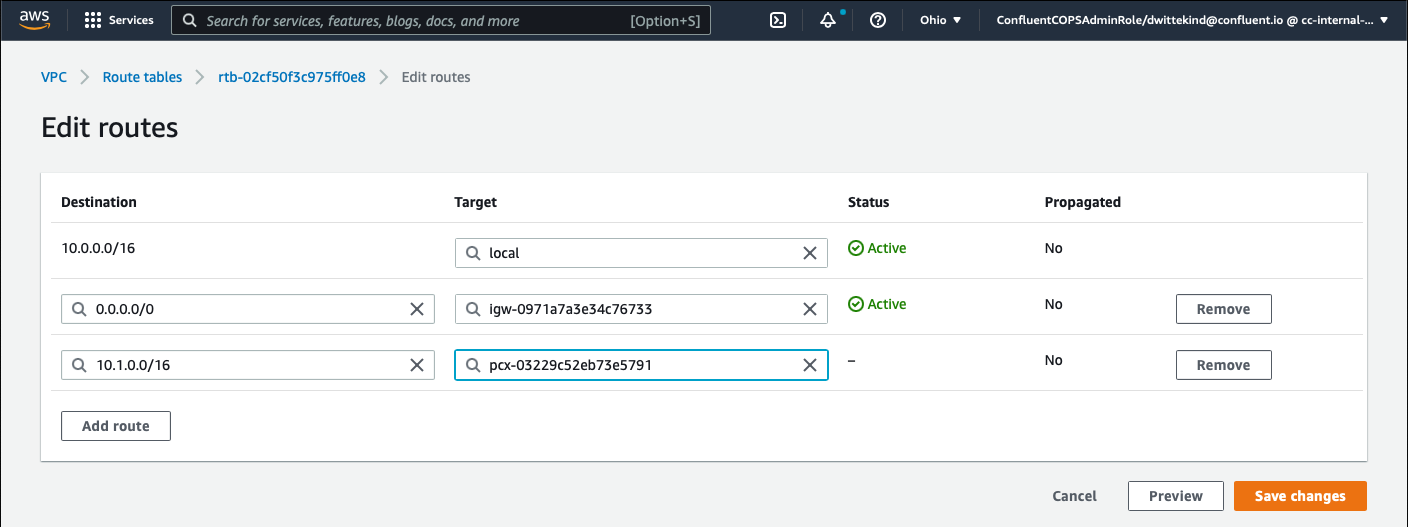1408x527 pixels.
Task: Open the notifications bell
Action: [828, 20]
